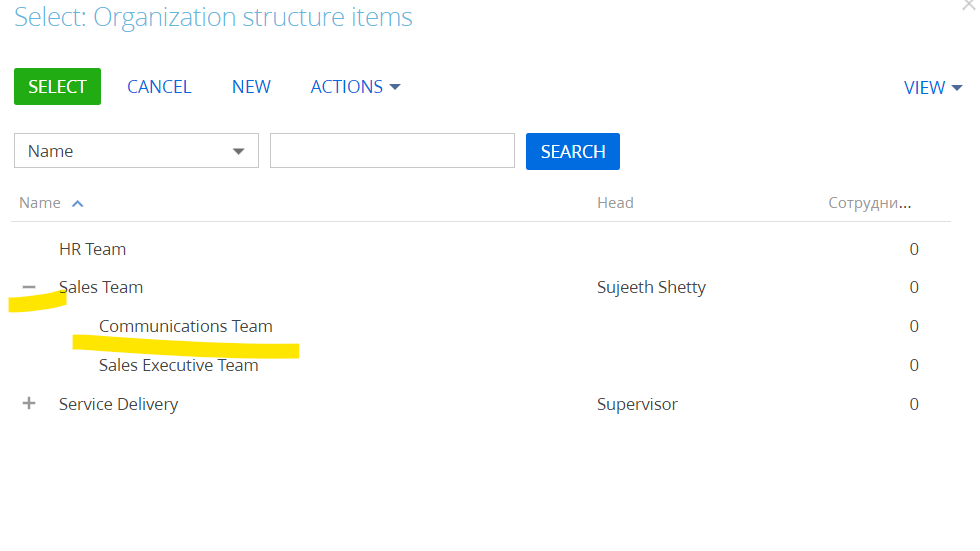Close the selection dialog window

[969, 5]
